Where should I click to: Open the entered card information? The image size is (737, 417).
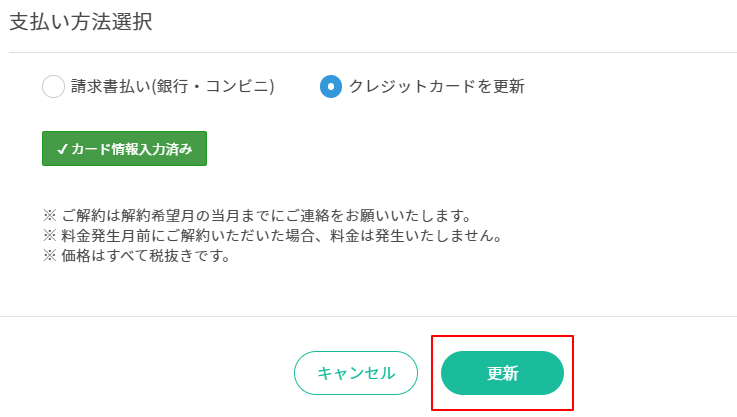pyautogui.click(x=124, y=149)
